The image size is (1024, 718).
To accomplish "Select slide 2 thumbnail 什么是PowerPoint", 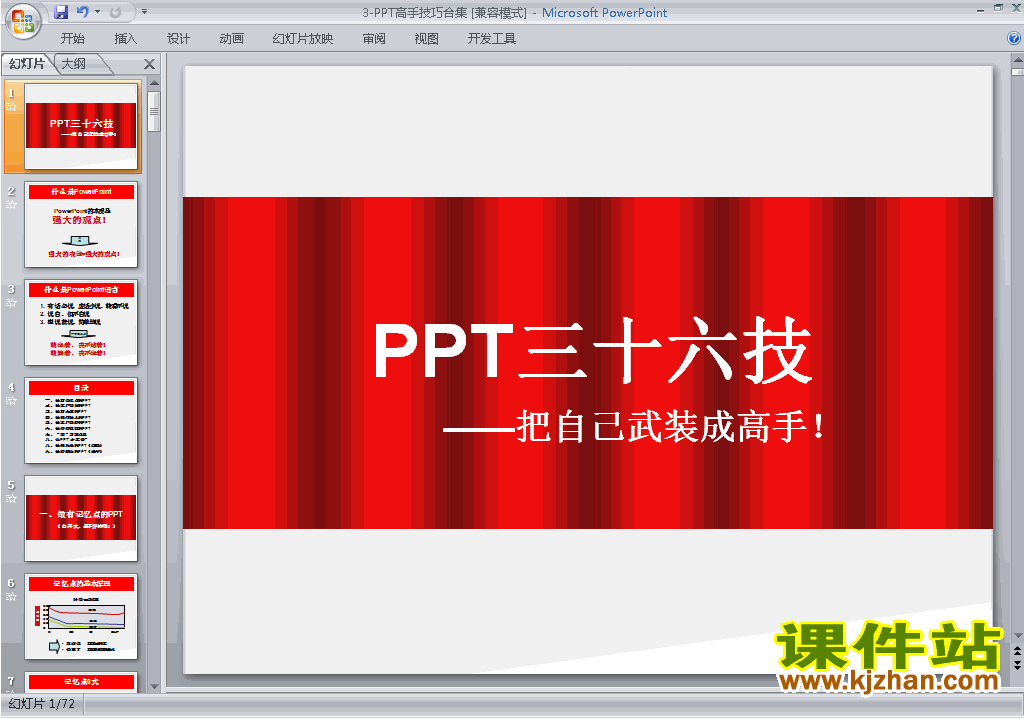I will point(81,224).
